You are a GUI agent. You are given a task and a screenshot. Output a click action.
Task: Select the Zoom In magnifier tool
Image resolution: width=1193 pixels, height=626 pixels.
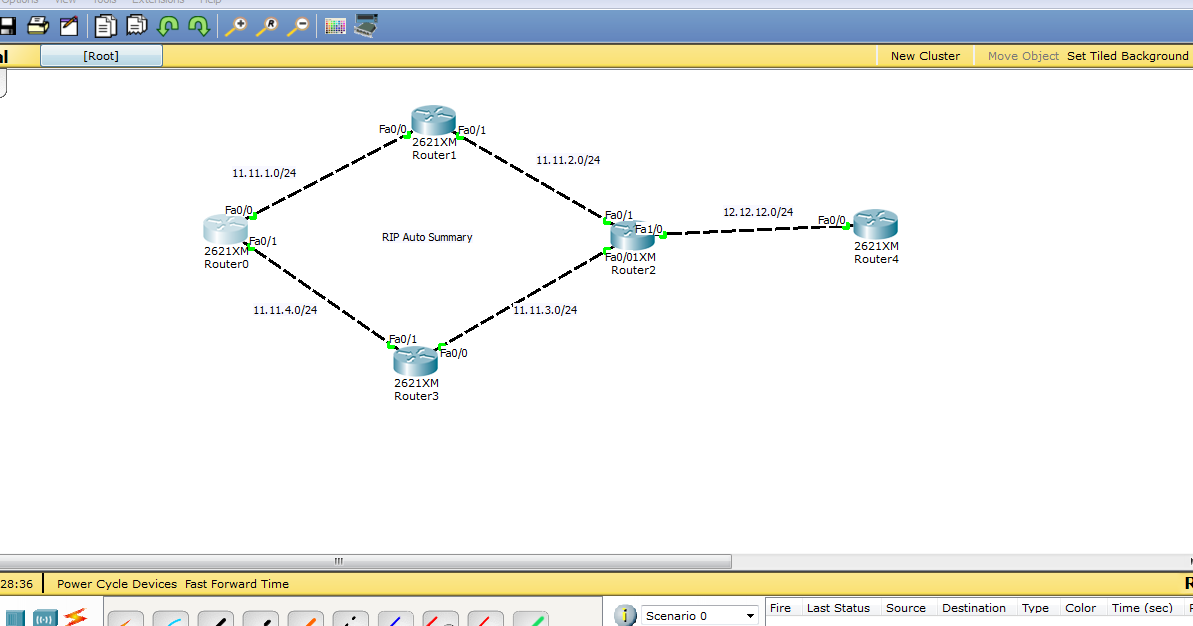pyautogui.click(x=235, y=26)
